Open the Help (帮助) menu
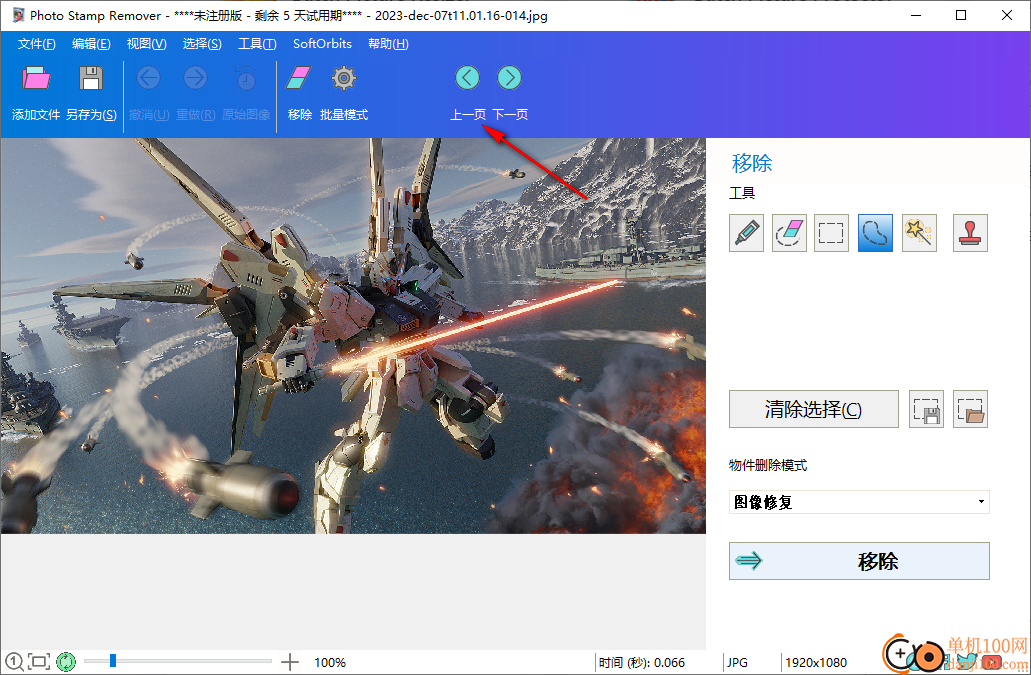This screenshot has height=675, width=1031. pyautogui.click(x=388, y=44)
